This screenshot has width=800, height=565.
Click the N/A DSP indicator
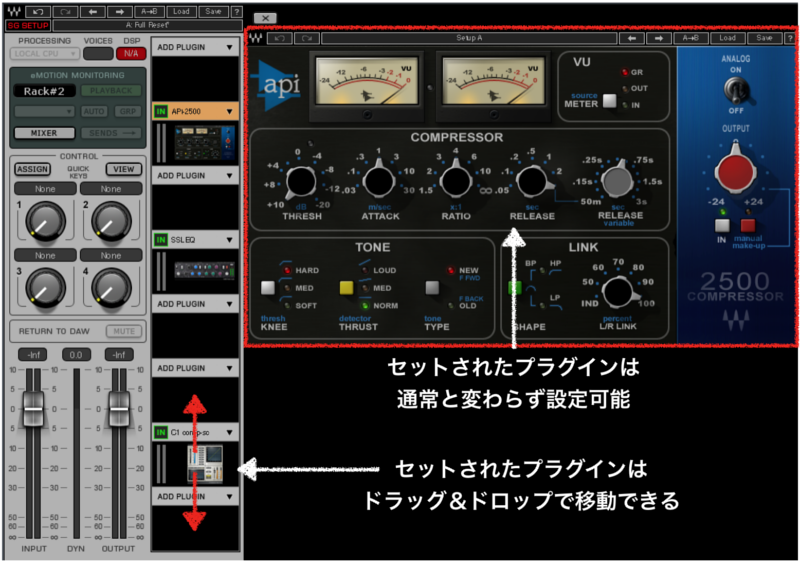(x=131, y=54)
